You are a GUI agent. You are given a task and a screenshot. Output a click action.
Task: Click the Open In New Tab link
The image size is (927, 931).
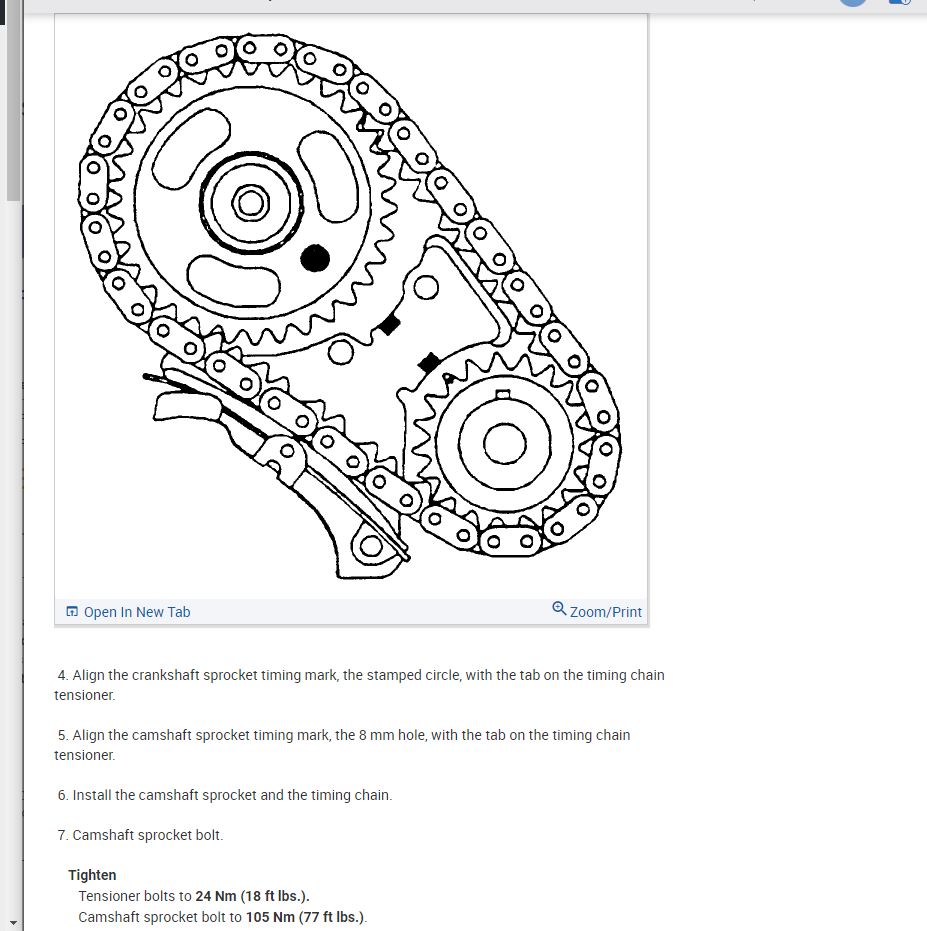pos(128,612)
